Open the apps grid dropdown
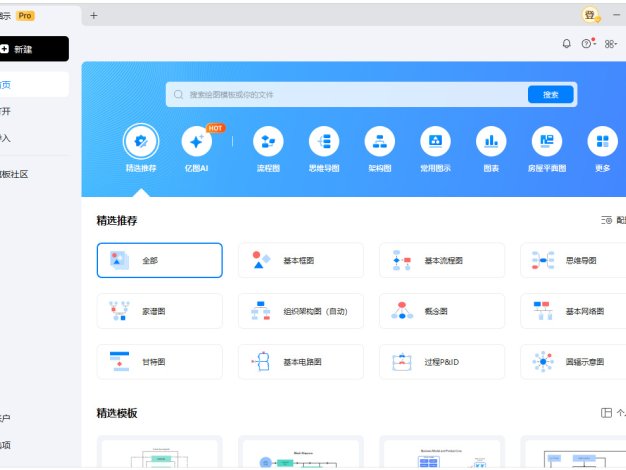Screen dimensions: 626x470 [610, 44]
